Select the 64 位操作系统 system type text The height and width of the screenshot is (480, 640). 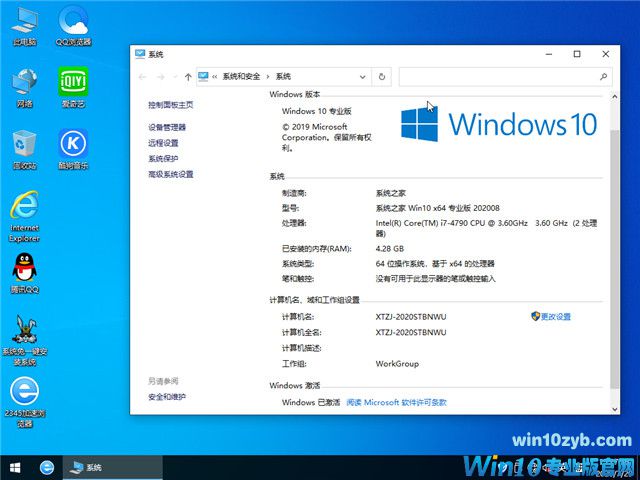[435, 264]
